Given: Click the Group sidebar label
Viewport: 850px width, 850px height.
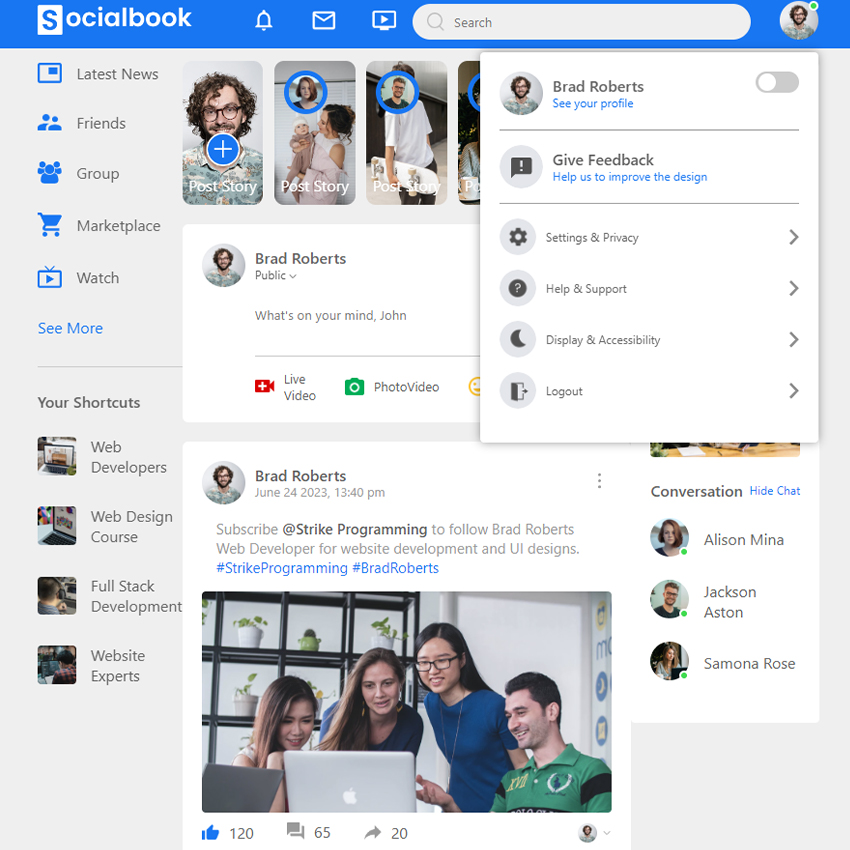Looking at the screenshot, I should pyautogui.click(x=98, y=173).
